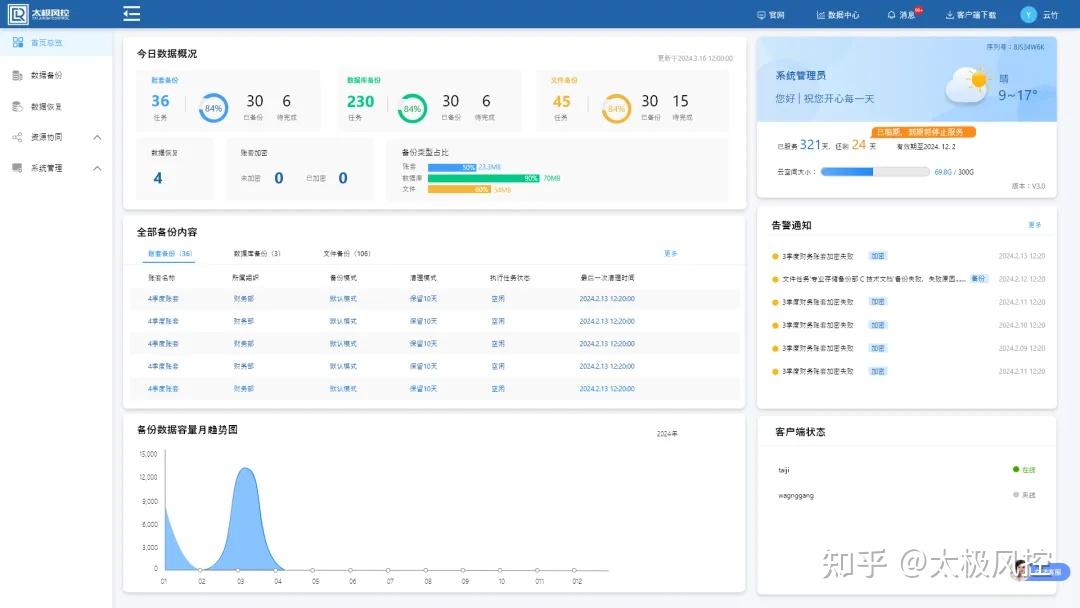Click 更多 in 全部备份内容 panel
1080x608 pixels.
[x=671, y=253]
